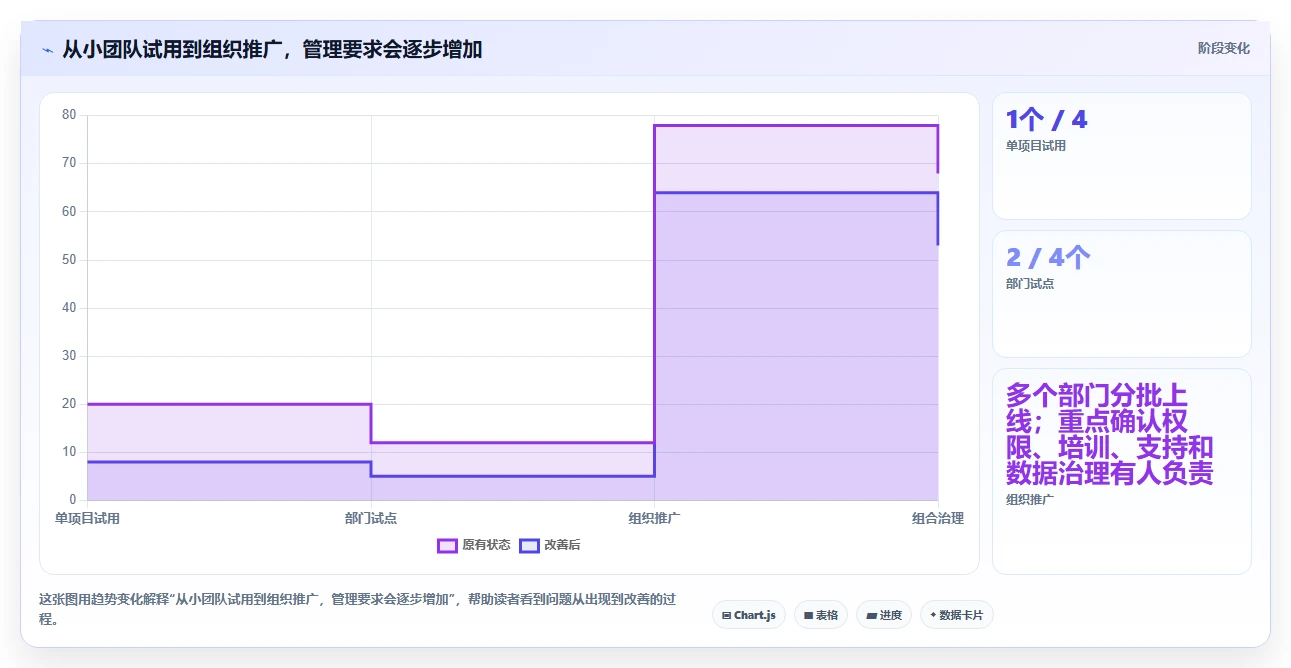Select the 数据卡片 tag chip
Screen dimensions: 1291x668
point(957,615)
